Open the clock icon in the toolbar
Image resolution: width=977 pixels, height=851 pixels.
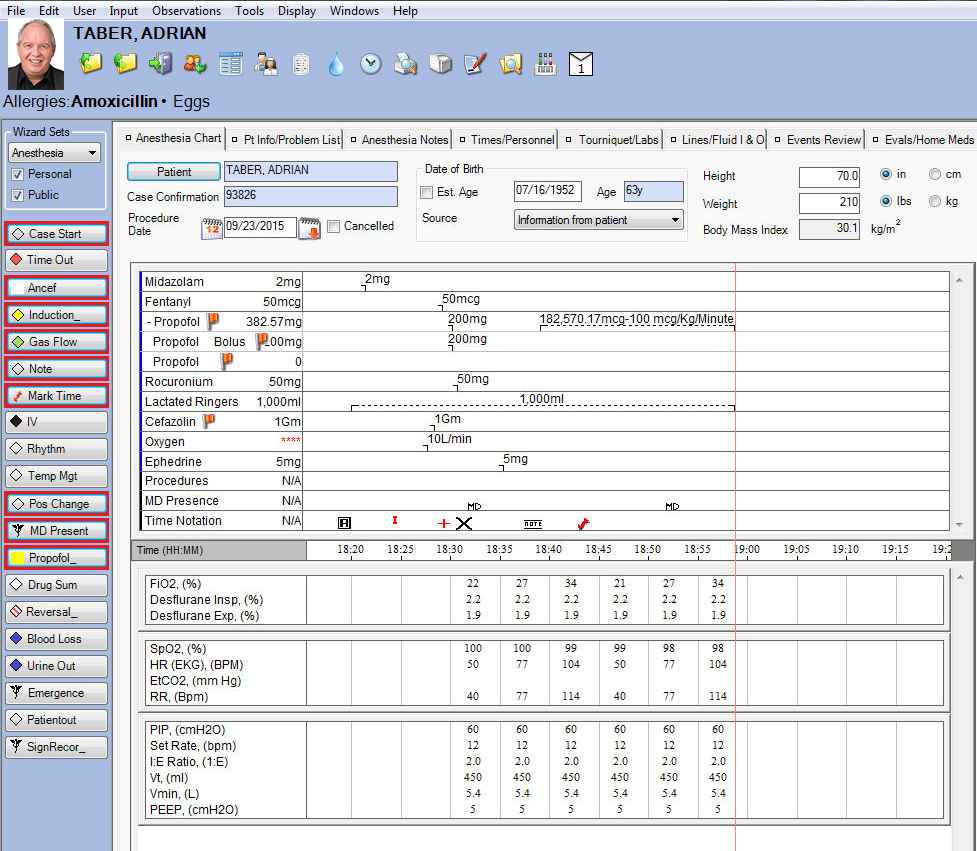(371, 63)
